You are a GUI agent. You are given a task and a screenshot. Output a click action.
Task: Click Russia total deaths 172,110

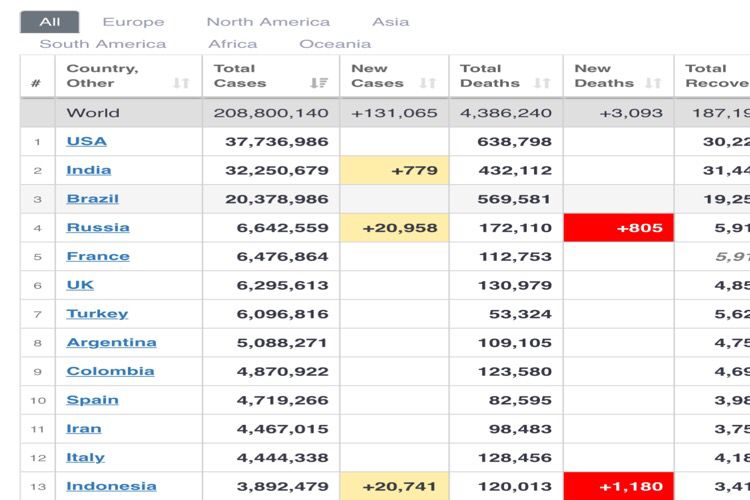(516, 228)
